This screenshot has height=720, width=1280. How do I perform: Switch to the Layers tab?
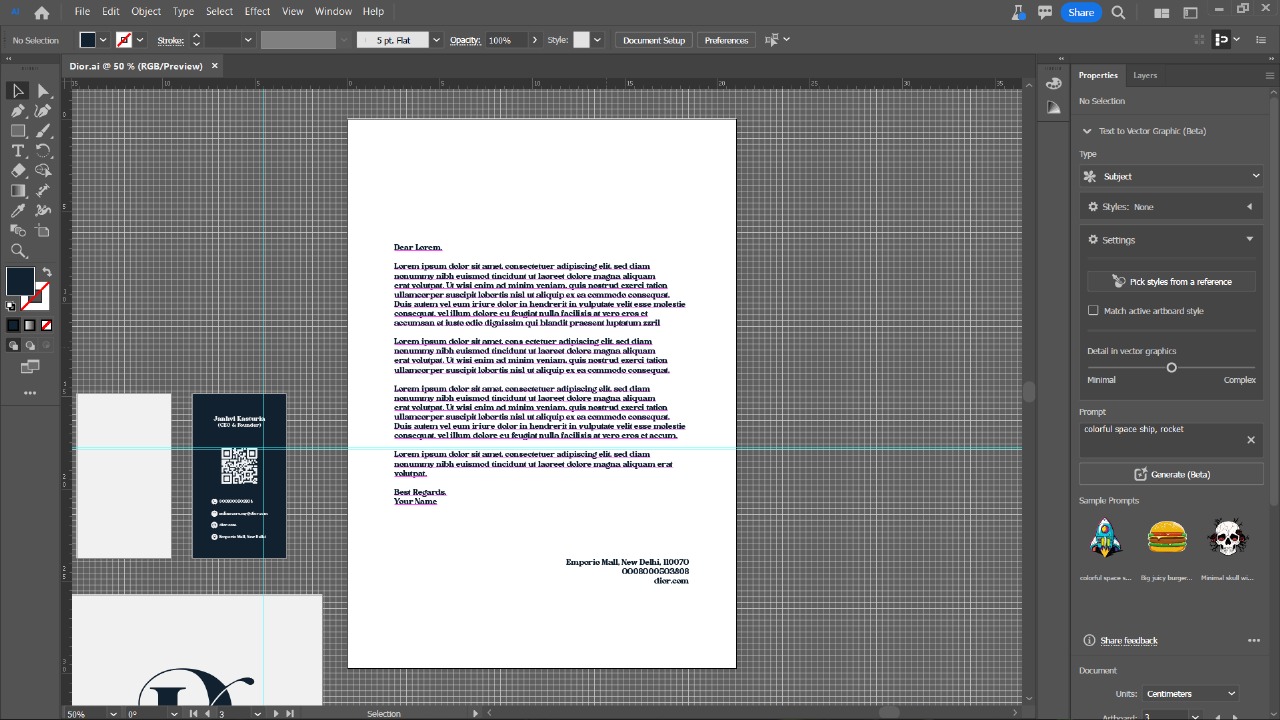1145,75
